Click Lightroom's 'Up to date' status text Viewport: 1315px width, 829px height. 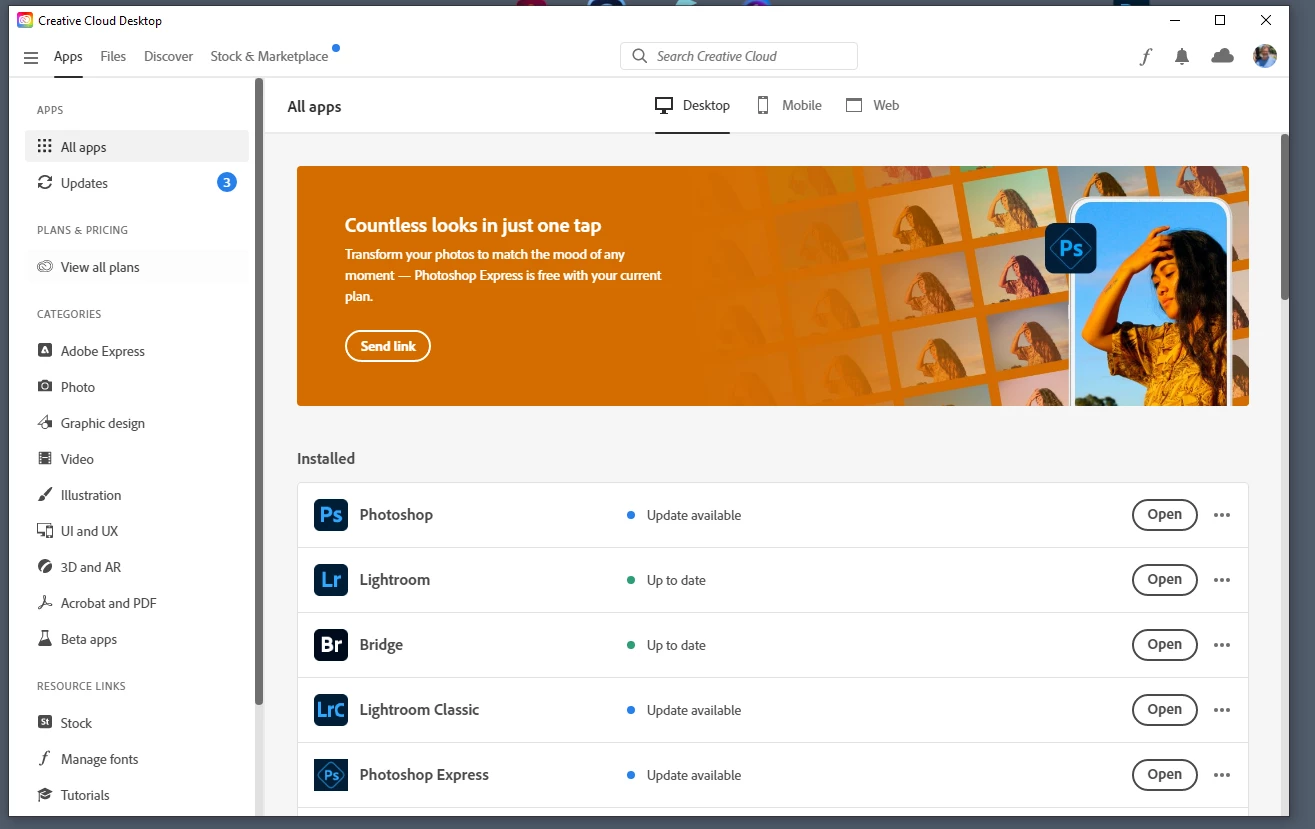[676, 581]
